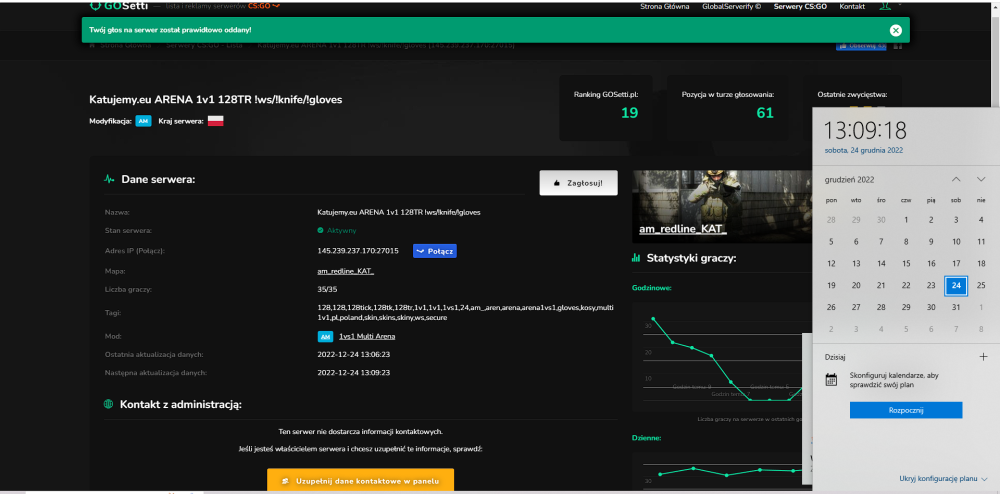This screenshot has height=494, width=1000.
Task: Open Strona Główna in top navigation
Action: [x=665, y=6]
